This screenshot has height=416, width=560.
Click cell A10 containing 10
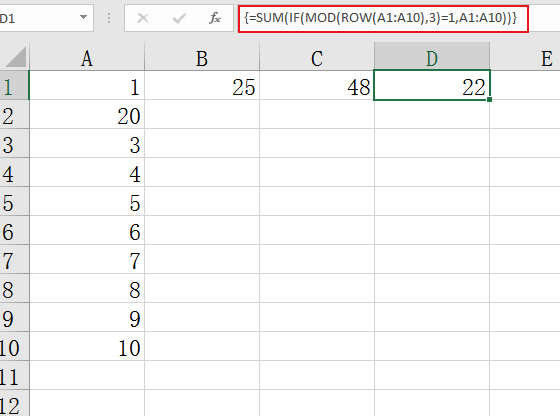tap(87, 346)
